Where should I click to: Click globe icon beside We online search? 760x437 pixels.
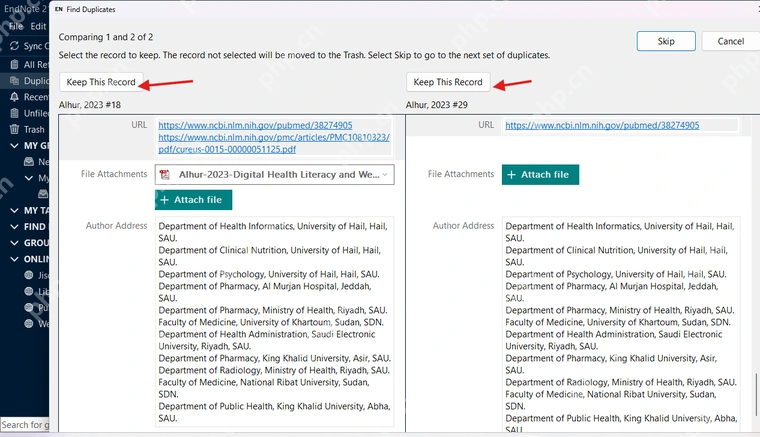[x=29, y=323]
